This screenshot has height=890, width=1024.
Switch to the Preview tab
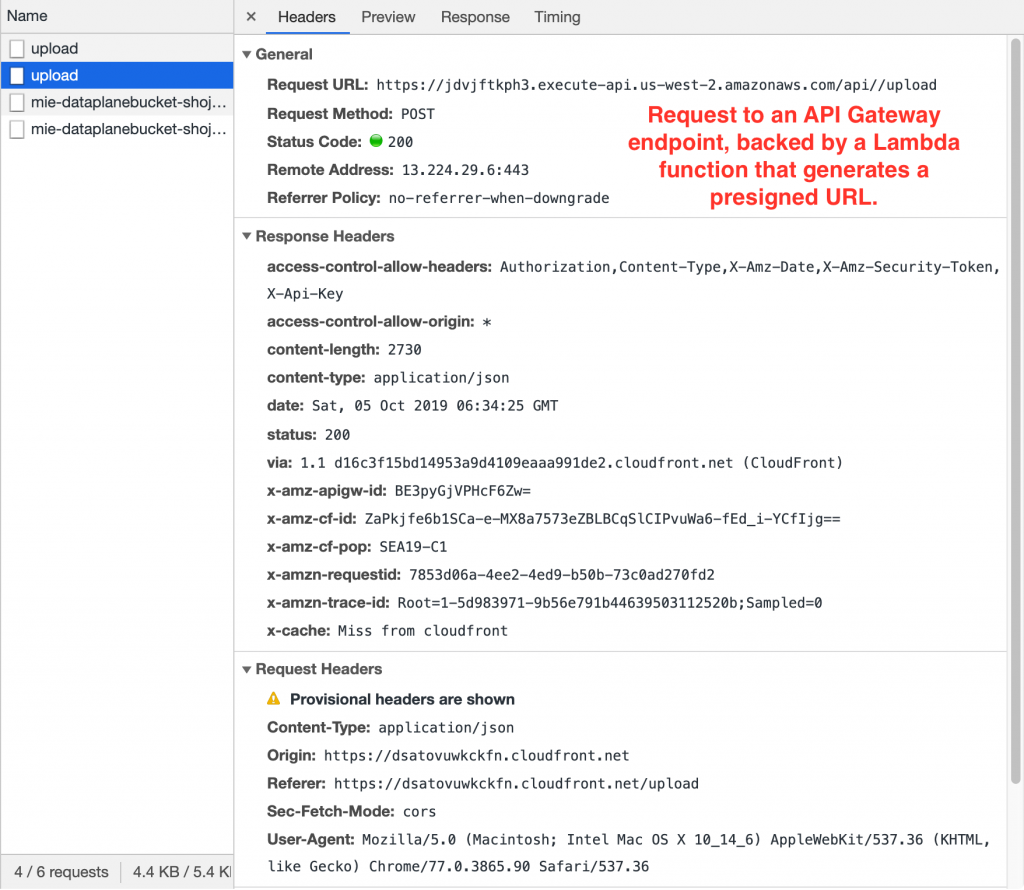[x=388, y=17]
